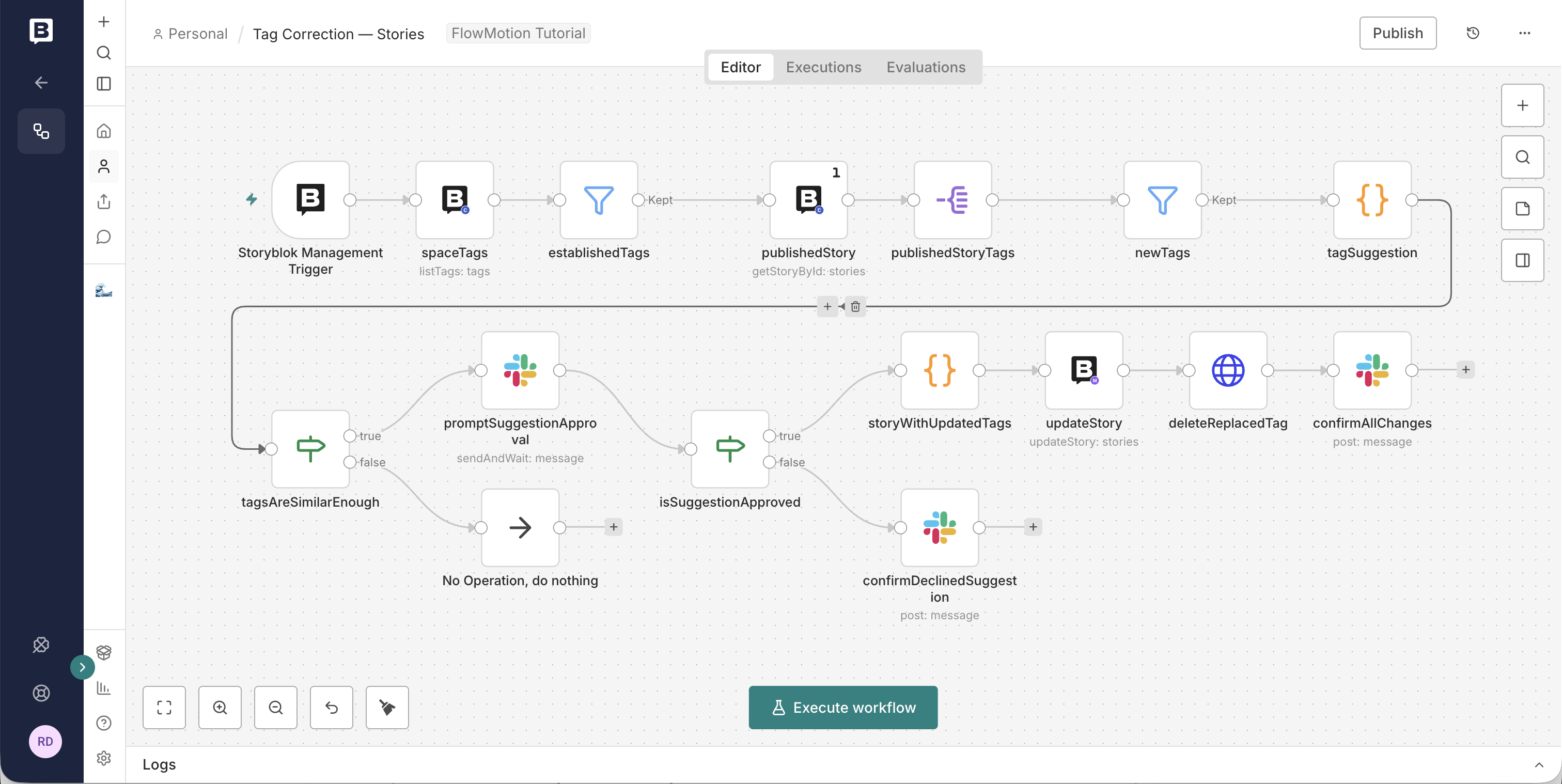Select the establishedTags filter node

coord(599,199)
